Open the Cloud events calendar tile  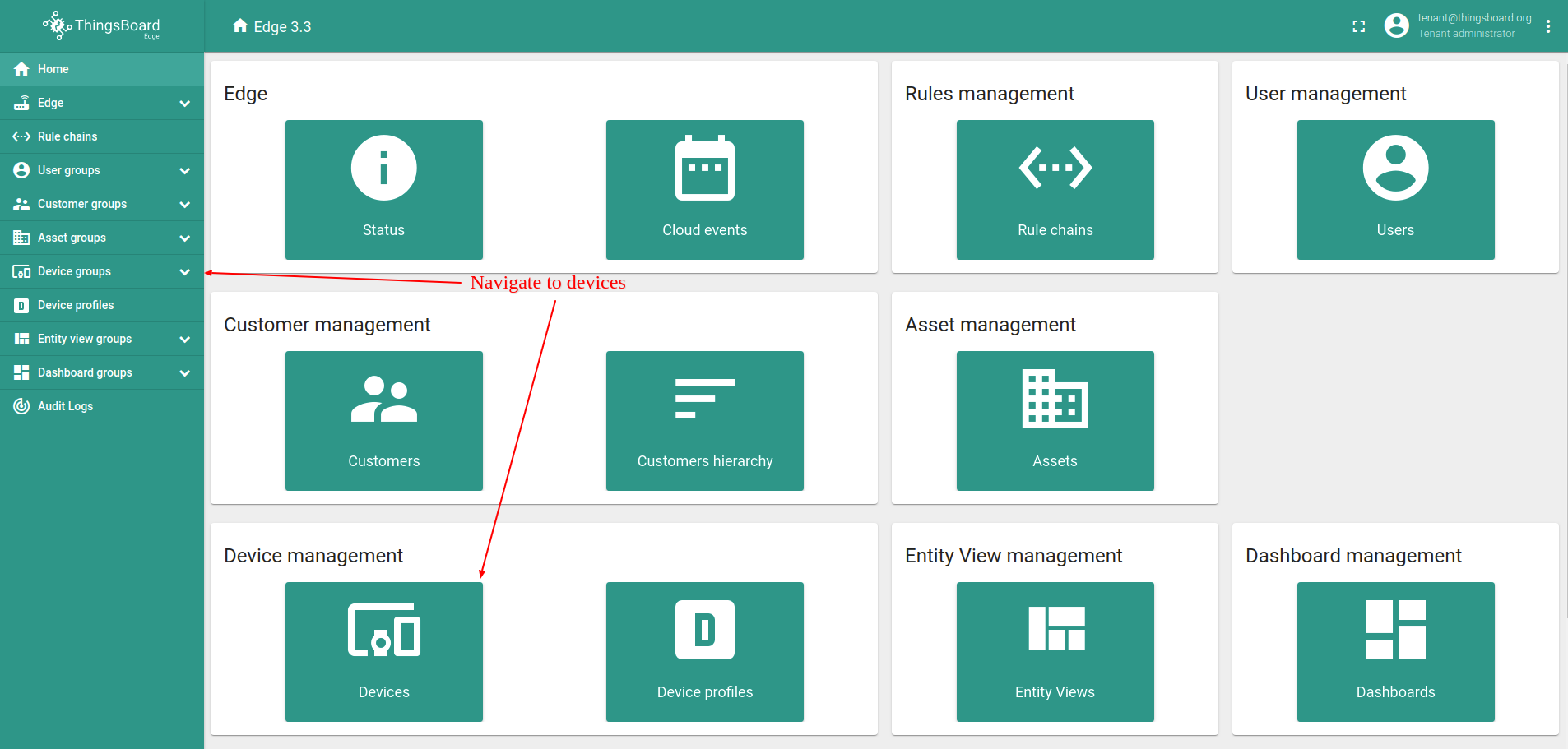click(x=704, y=190)
